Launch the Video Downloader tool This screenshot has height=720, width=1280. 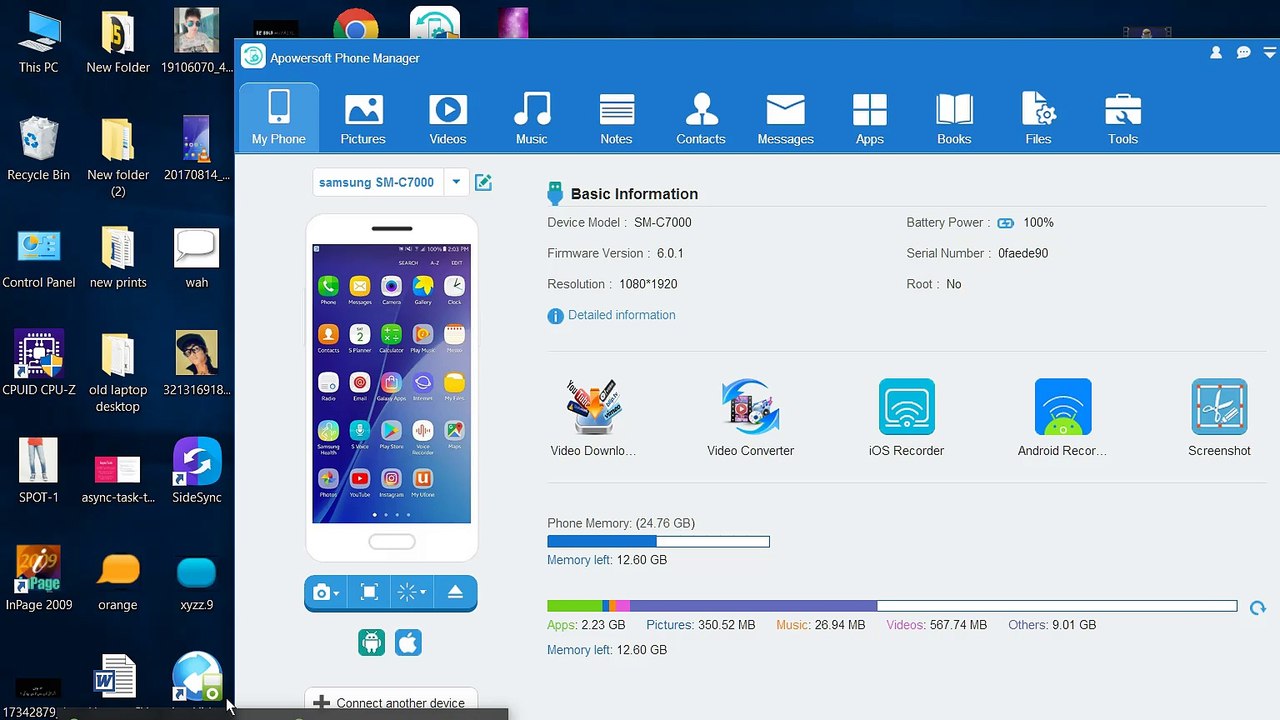593,418
